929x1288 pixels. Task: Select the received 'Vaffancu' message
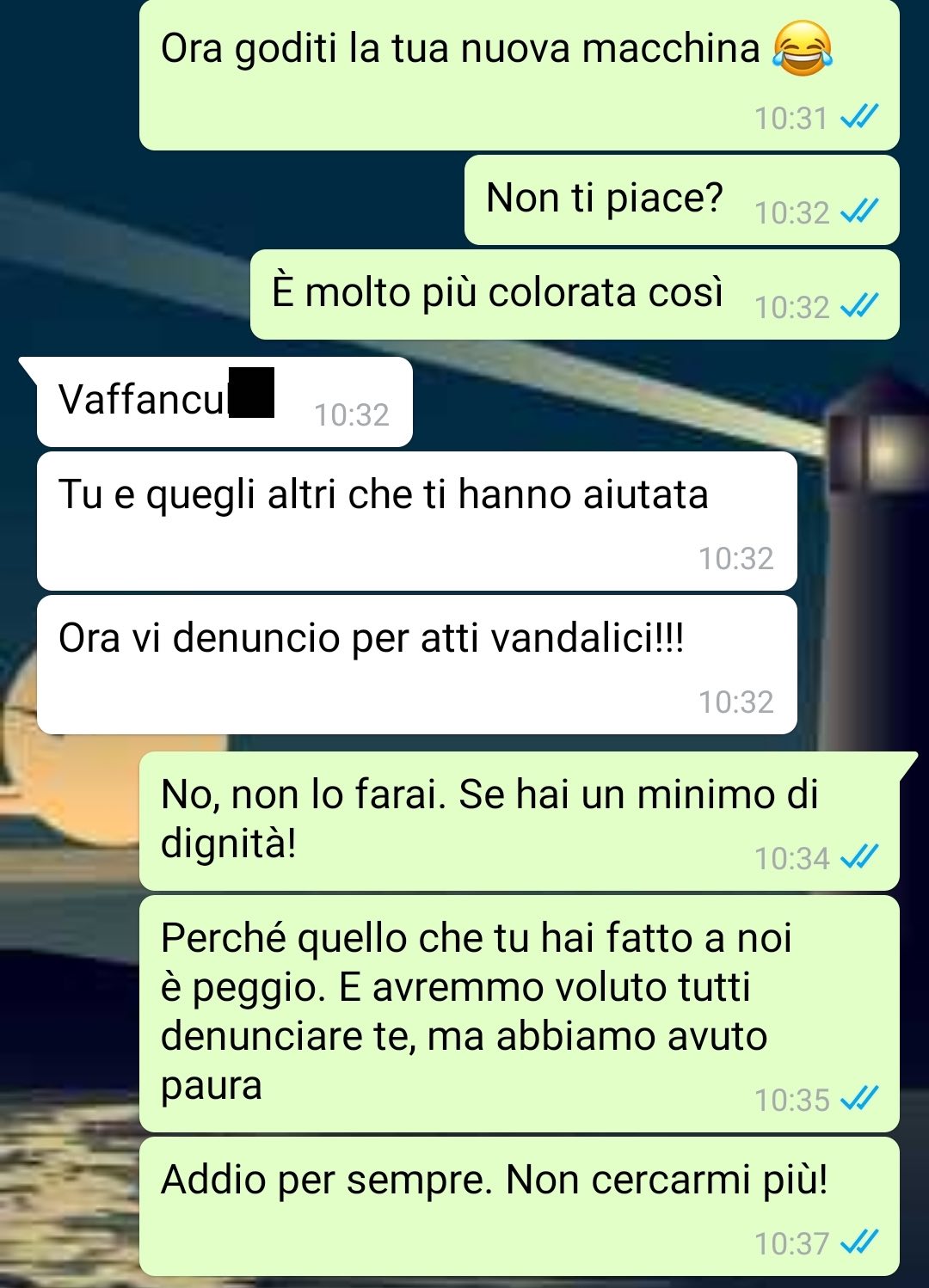pyautogui.click(x=225, y=402)
